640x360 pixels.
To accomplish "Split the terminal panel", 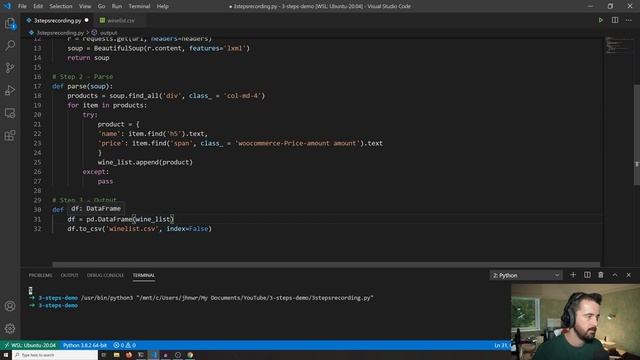I will [587, 275].
